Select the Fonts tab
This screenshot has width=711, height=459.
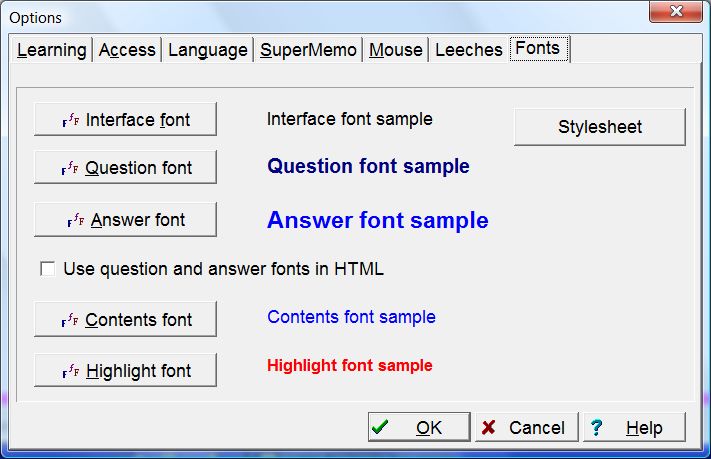tap(538, 48)
